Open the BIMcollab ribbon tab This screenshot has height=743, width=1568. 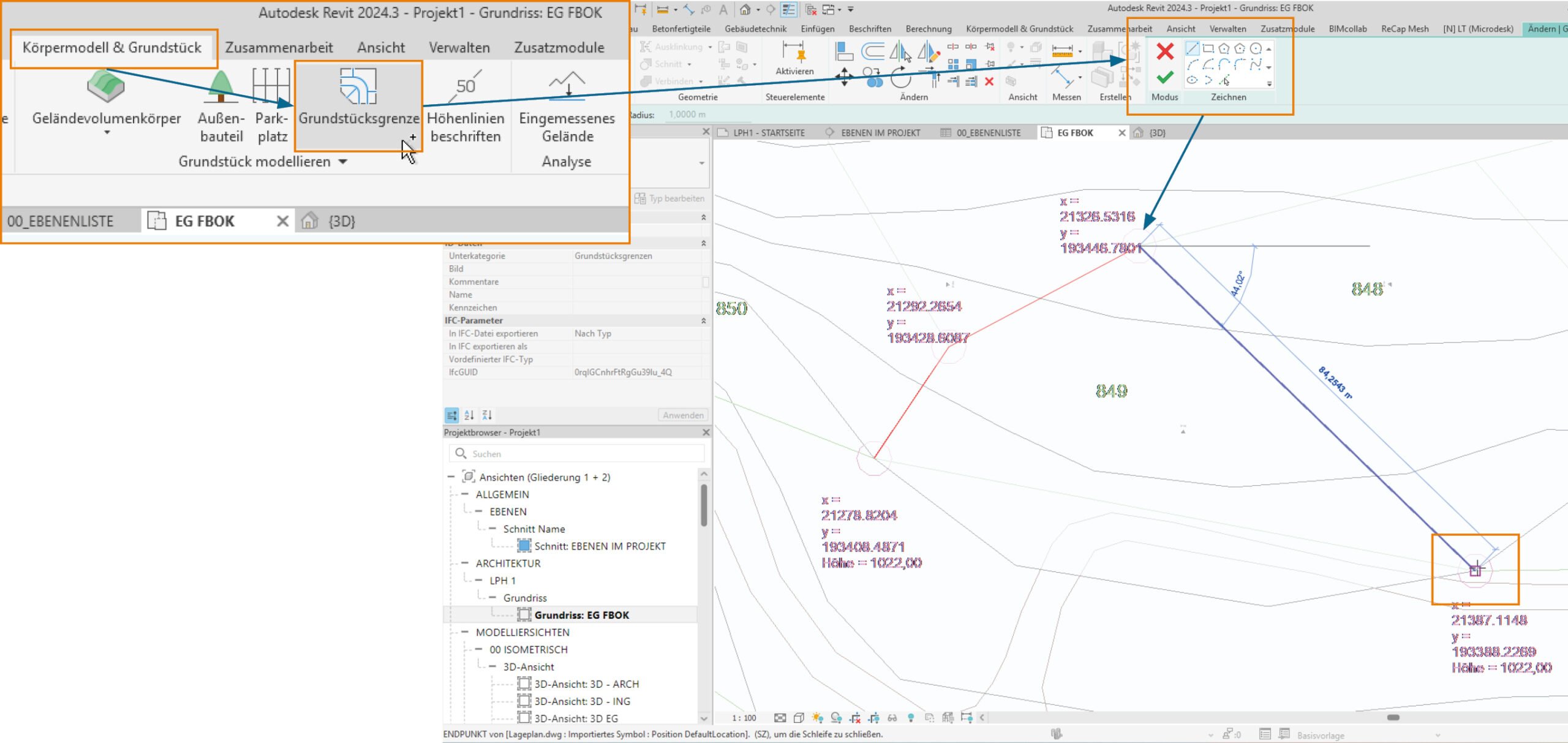click(1347, 29)
